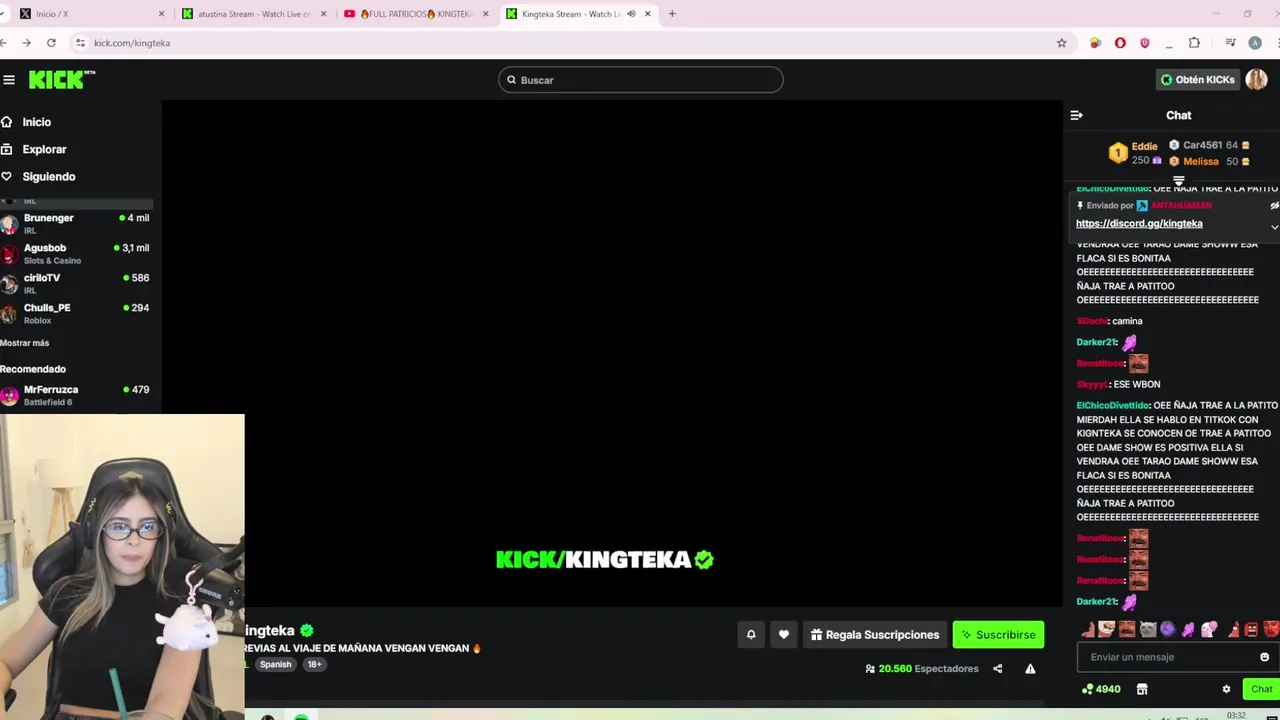
Task: Click SDach username in chat
Action: pyautogui.click(x=1091, y=321)
